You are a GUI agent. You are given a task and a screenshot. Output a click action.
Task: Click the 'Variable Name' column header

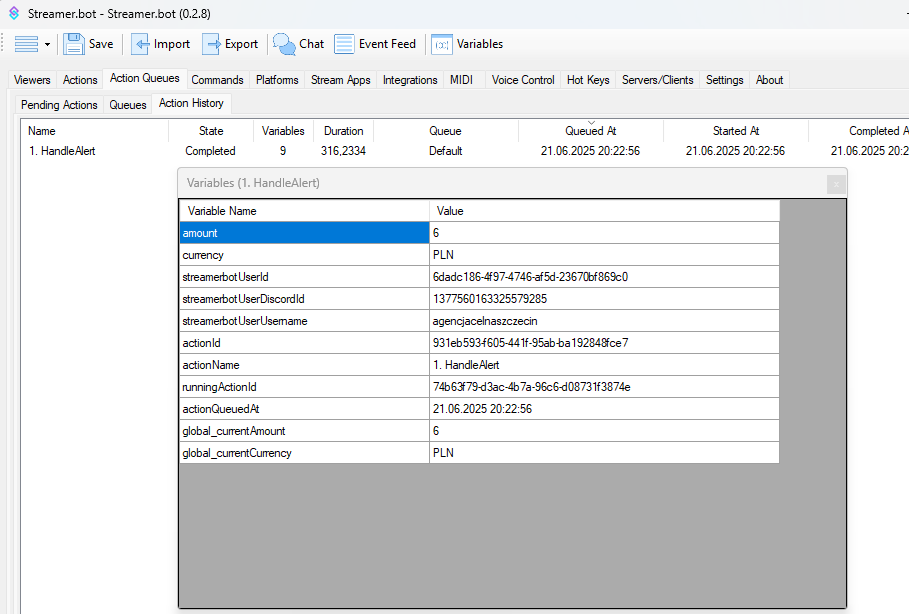coord(304,211)
